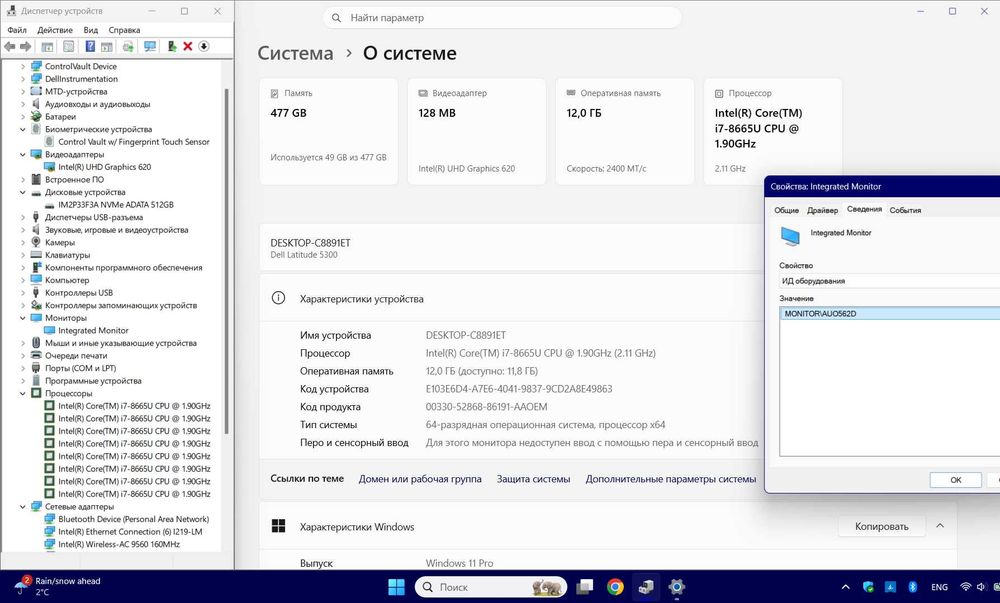The image size is (1000, 603).
Task: Open the Справка menu
Action: pos(124,30)
